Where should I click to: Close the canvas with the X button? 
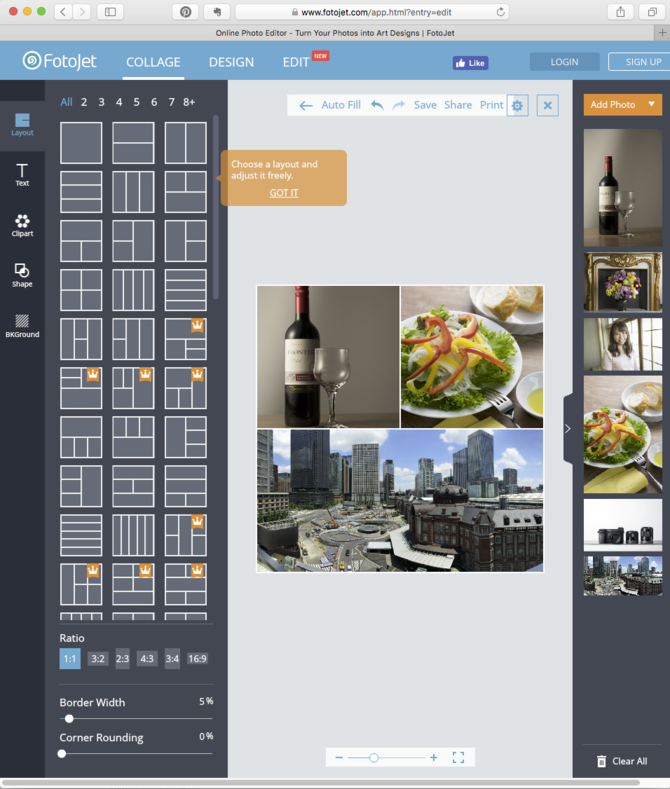(x=548, y=106)
